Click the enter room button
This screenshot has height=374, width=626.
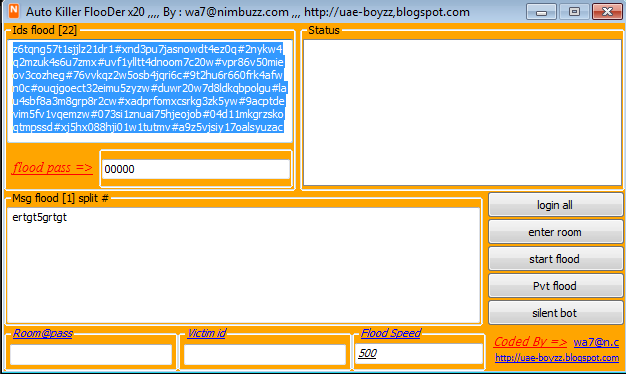coord(555,232)
